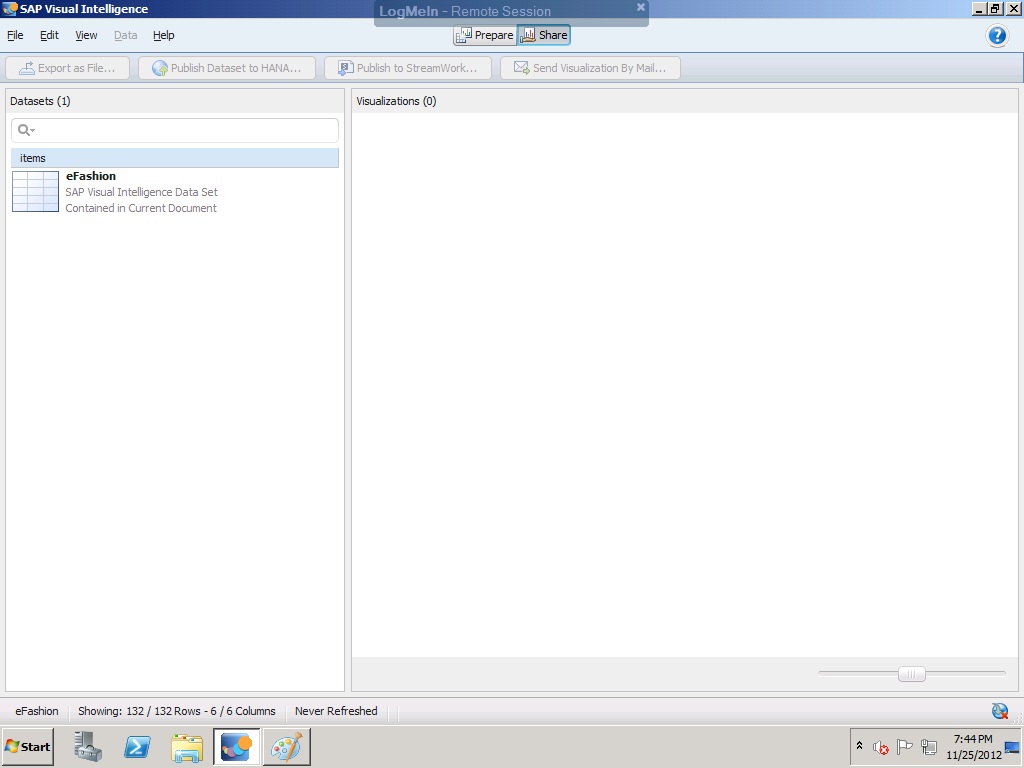Switch to the Prepare view
This screenshot has width=1024, height=768.
(x=485, y=35)
